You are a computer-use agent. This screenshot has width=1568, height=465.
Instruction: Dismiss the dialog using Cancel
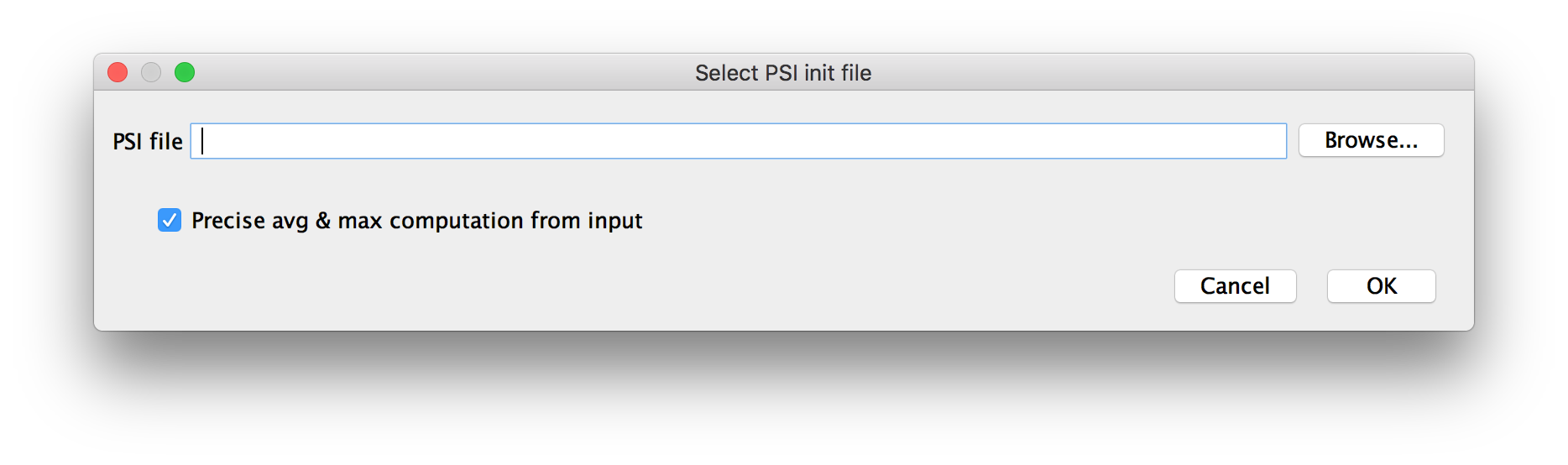click(x=1235, y=286)
